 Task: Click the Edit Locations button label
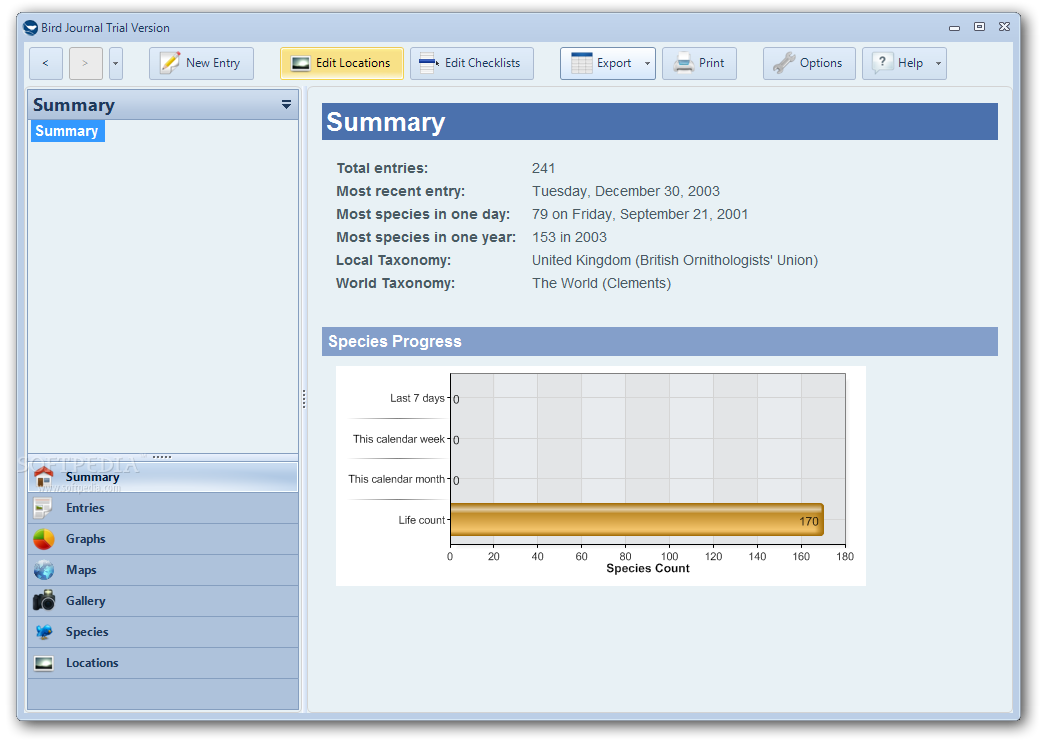point(353,63)
